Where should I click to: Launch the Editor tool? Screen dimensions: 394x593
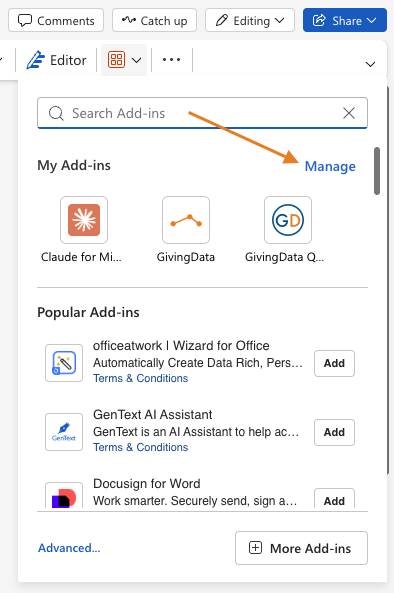tap(56, 60)
